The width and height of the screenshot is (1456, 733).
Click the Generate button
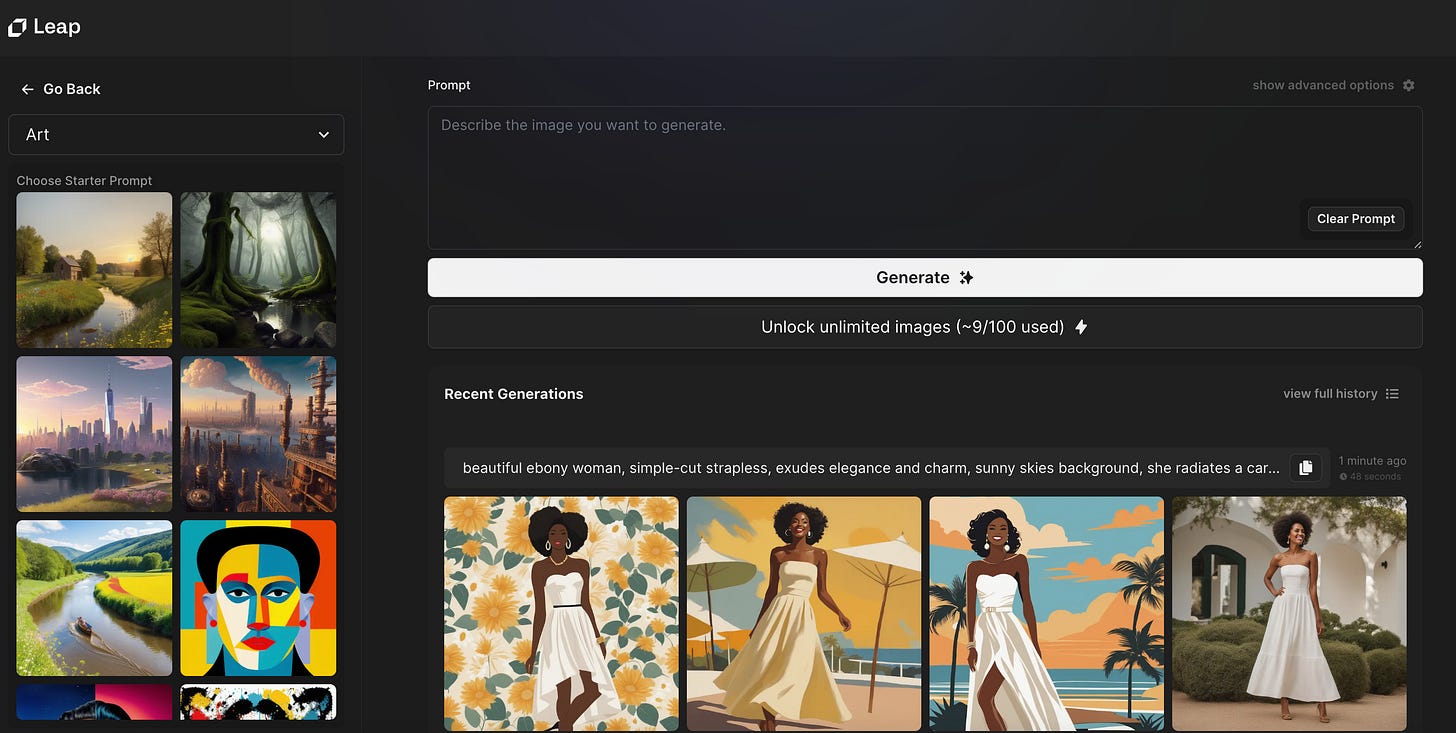pyautogui.click(x=925, y=278)
